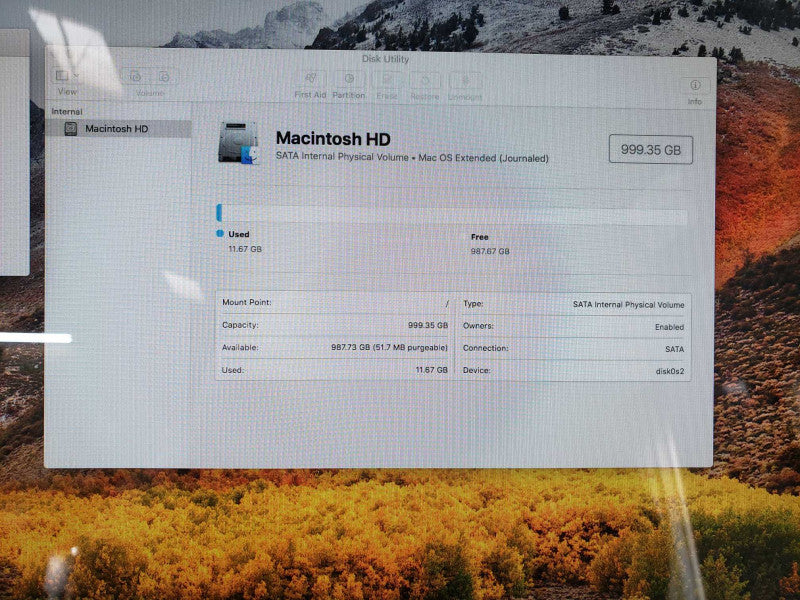Click the Connection SATA value
This screenshot has width=800, height=600.
[674, 349]
